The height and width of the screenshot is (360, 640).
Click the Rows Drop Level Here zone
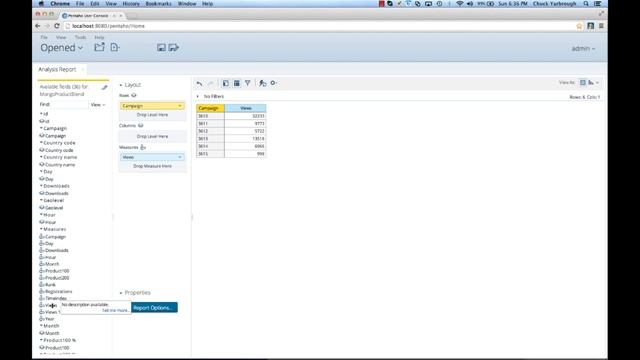(152, 115)
